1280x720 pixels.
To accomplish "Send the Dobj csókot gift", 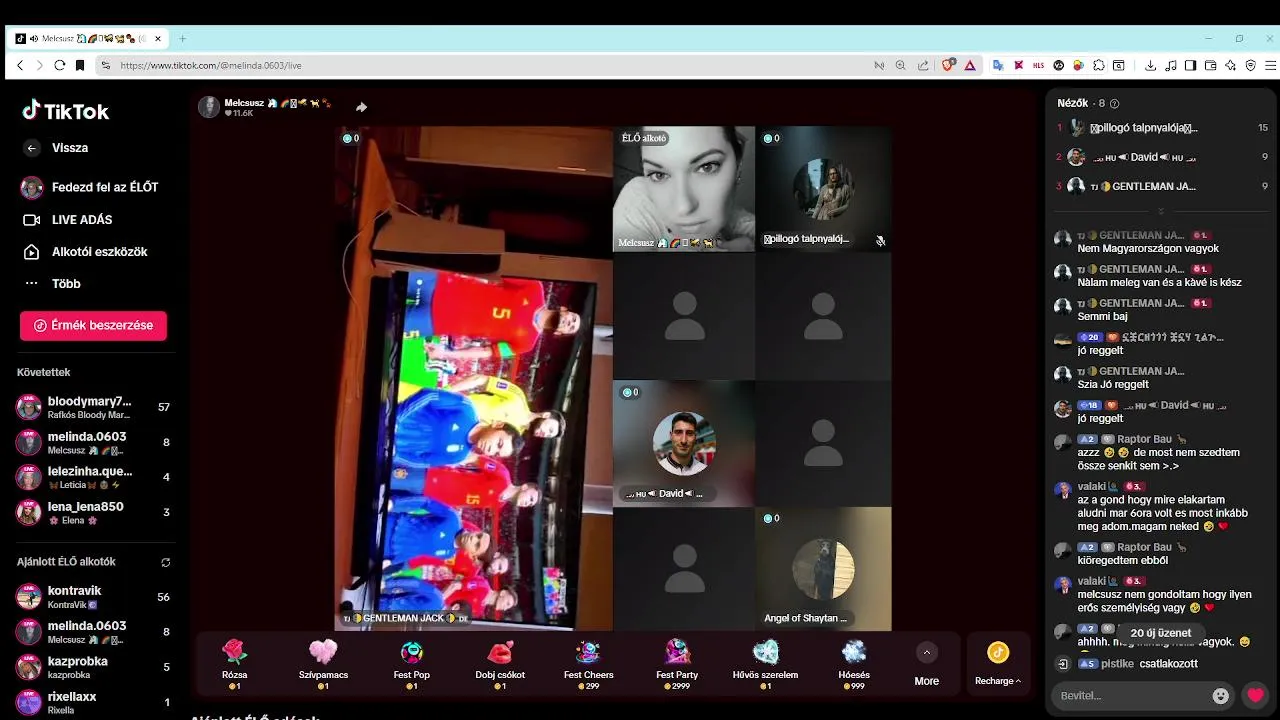I will coord(500,664).
